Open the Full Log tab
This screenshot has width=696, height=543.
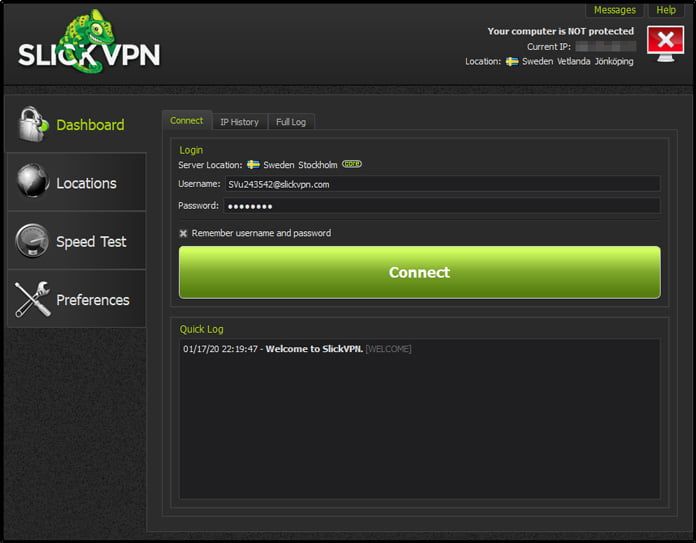291,122
